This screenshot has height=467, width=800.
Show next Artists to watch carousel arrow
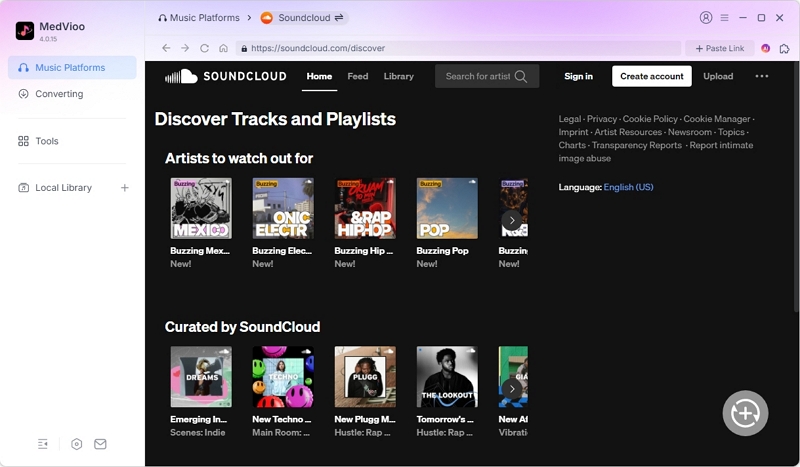(x=512, y=220)
